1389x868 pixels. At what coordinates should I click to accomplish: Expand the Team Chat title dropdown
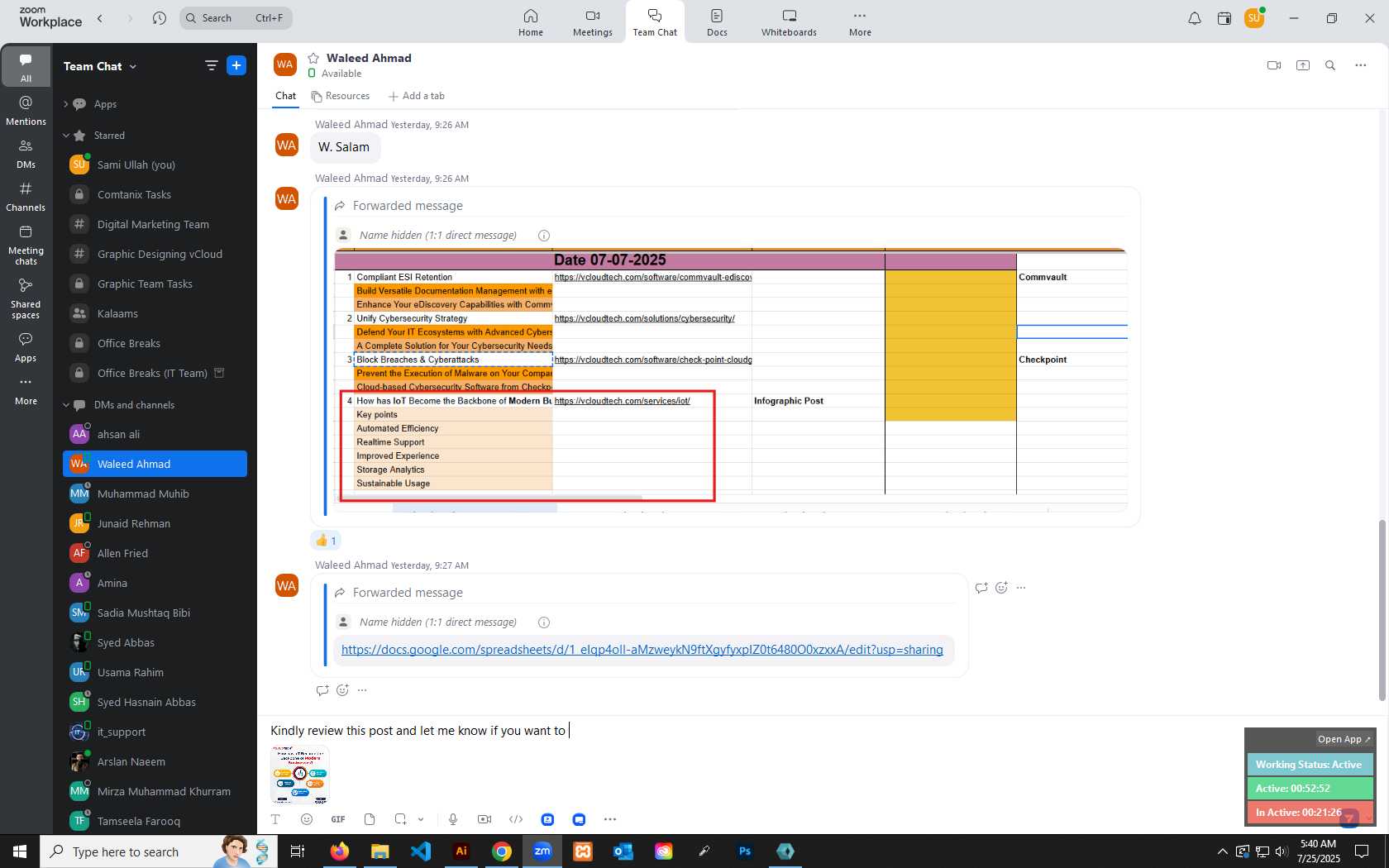tap(133, 67)
